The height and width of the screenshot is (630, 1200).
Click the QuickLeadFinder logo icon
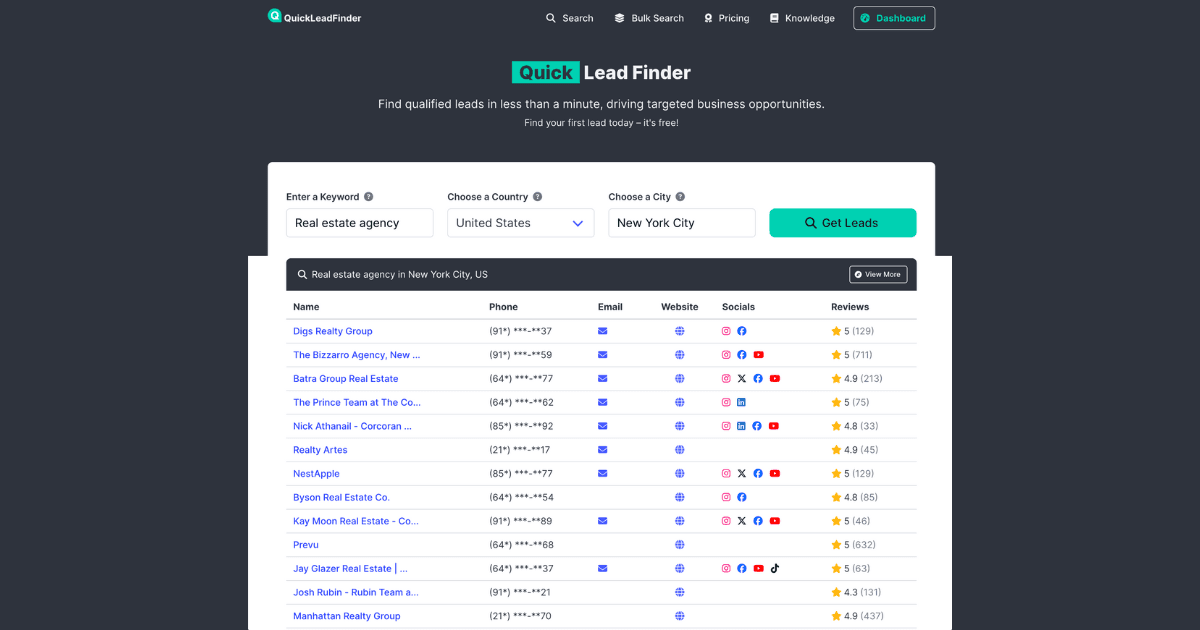(275, 16)
